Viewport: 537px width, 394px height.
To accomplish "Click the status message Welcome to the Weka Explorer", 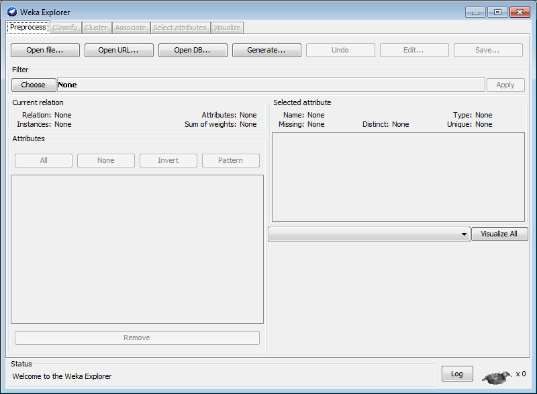I will coord(62,376).
